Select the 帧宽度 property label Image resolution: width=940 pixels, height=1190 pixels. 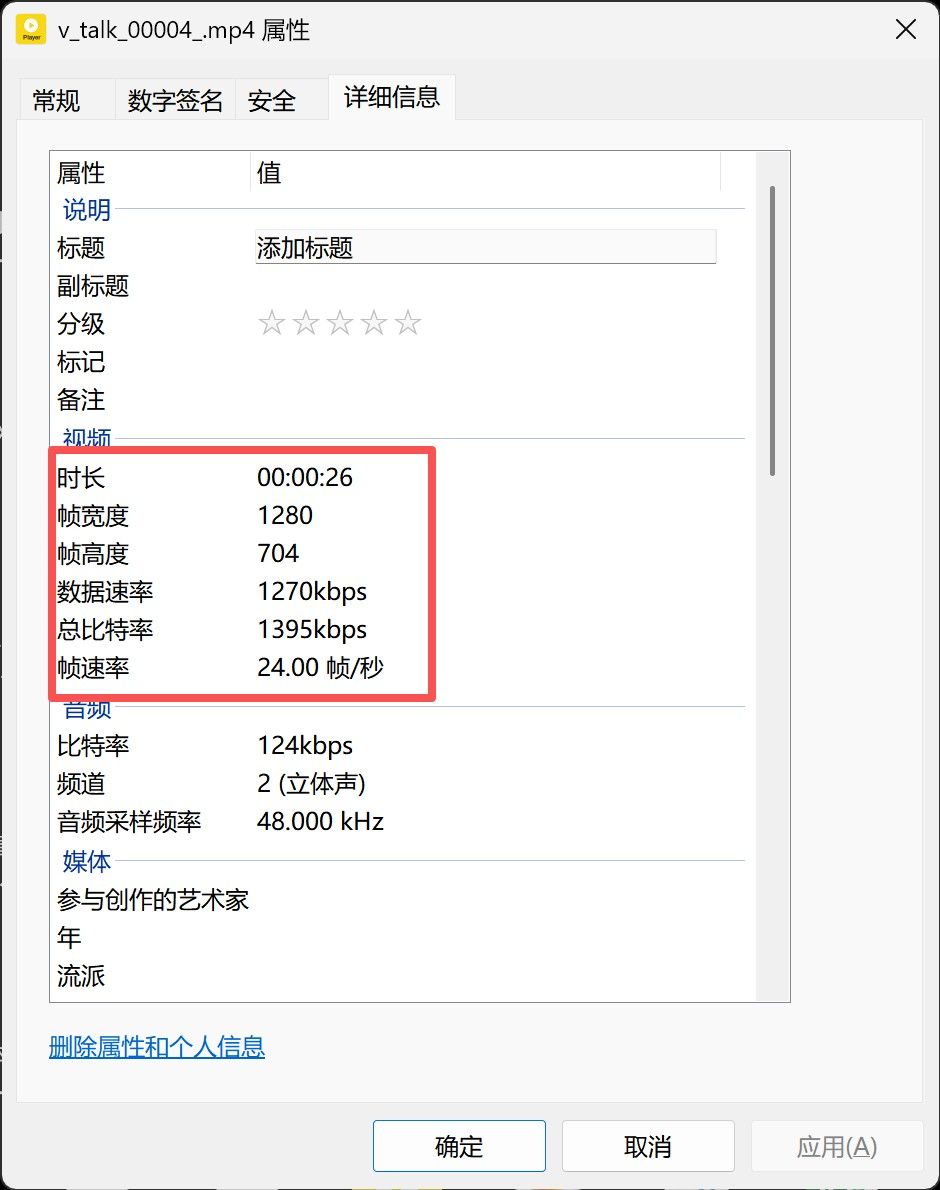(93, 516)
